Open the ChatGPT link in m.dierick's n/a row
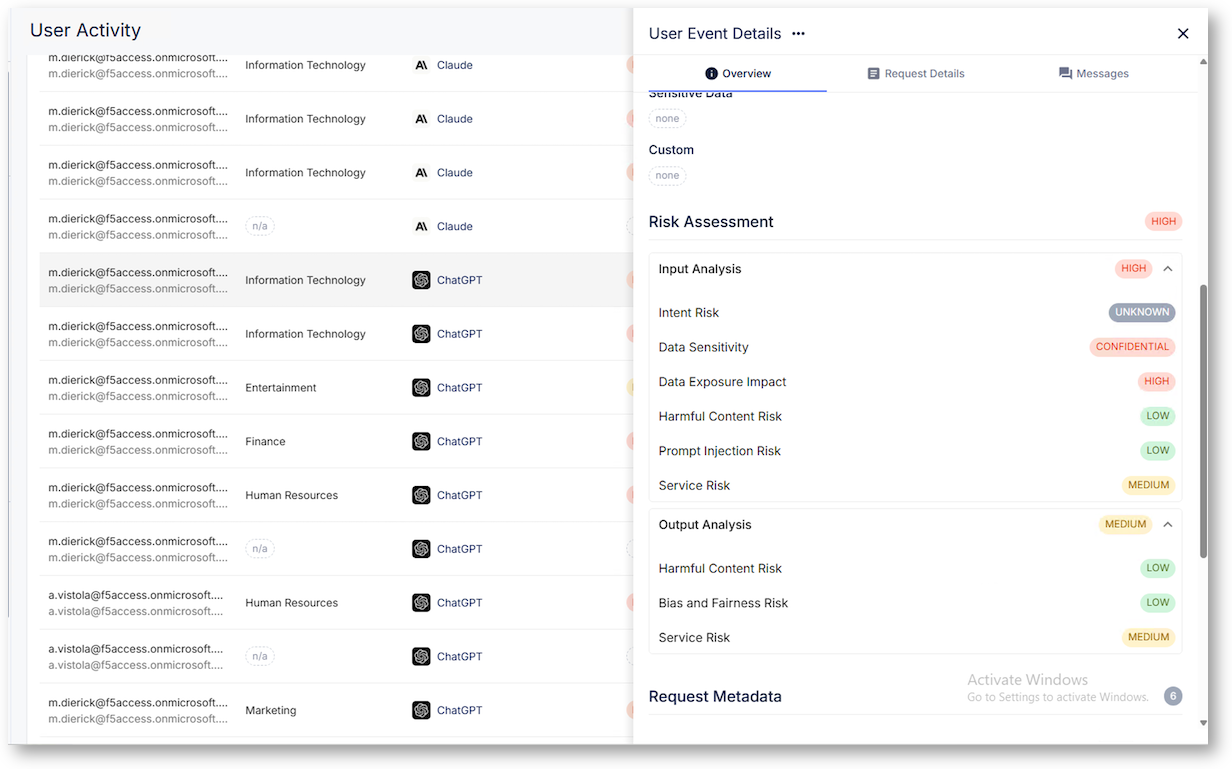 [460, 549]
